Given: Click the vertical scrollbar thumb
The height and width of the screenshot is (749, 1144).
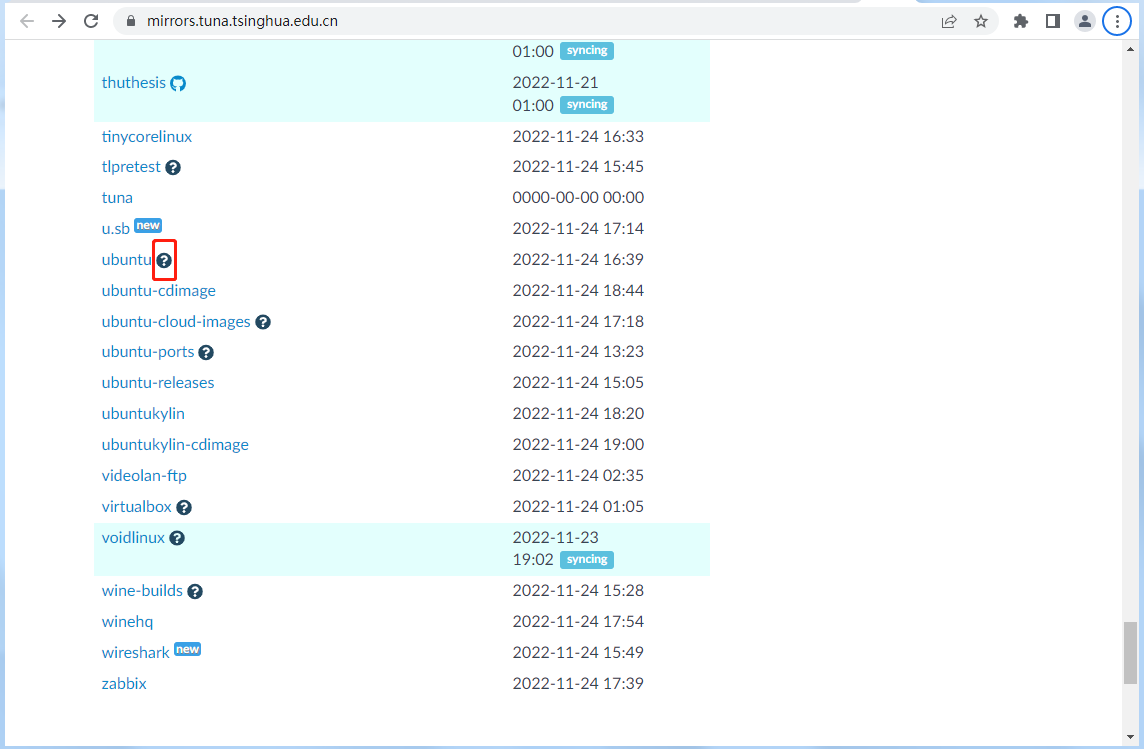Looking at the screenshot, I should click(x=1130, y=653).
